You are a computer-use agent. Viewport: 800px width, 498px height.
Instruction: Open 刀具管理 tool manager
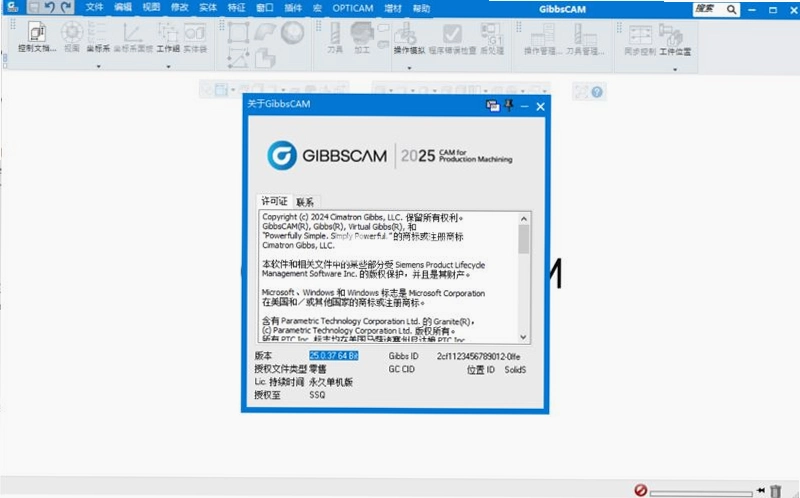[x=585, y=39]
